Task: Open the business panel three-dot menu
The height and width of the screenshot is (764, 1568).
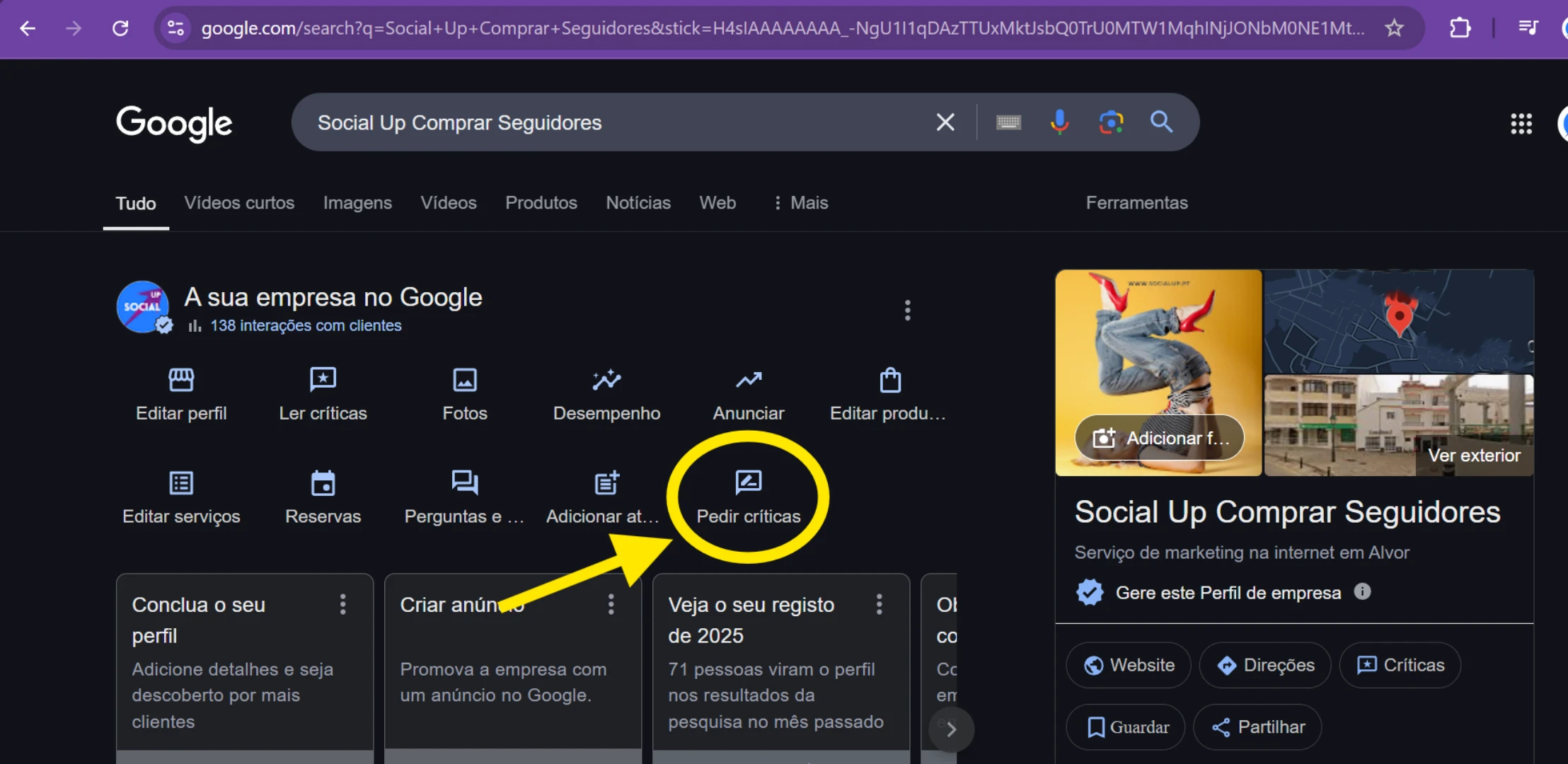Action: (907, 310)
